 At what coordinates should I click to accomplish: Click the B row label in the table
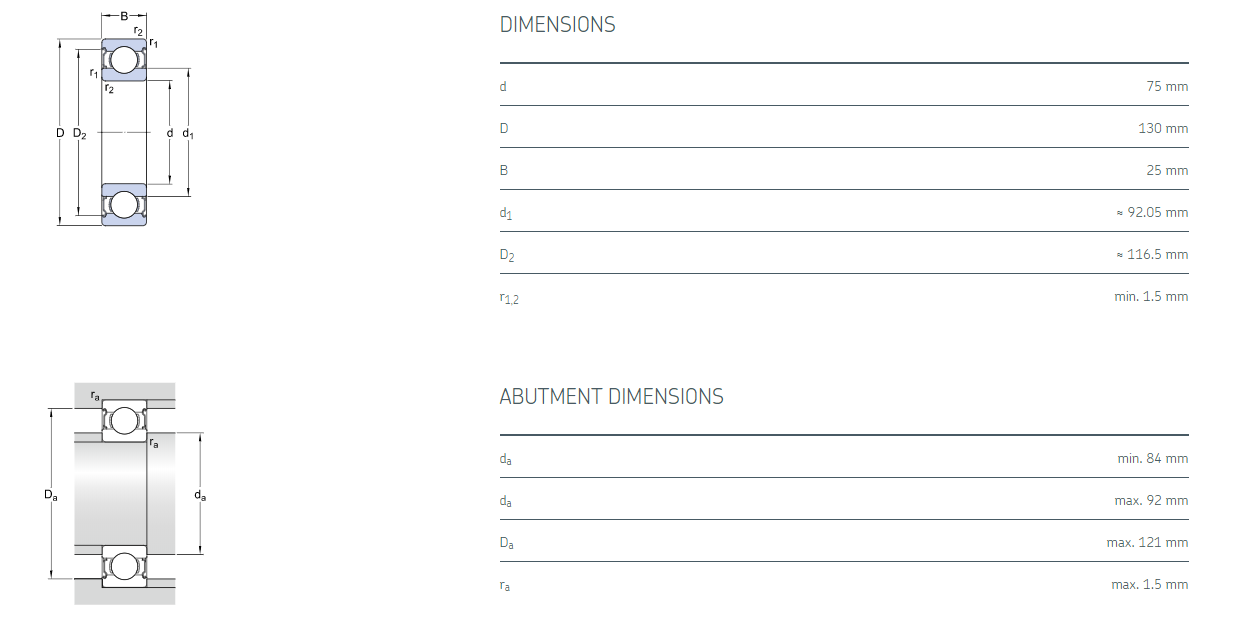coord(504,171)
